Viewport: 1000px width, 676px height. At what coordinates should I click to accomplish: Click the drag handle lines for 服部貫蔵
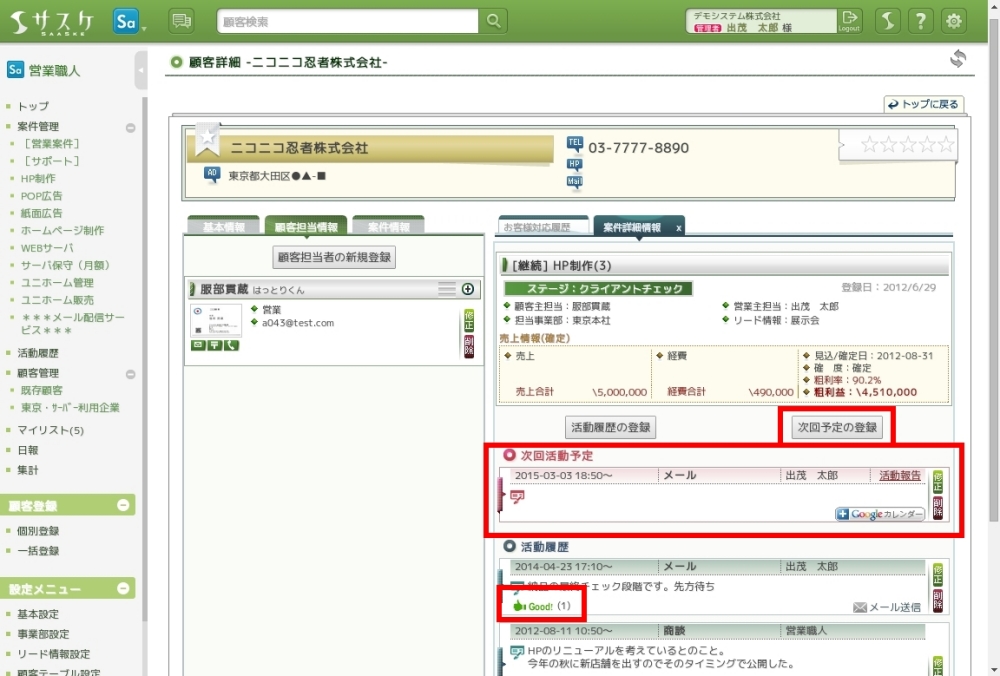pos(446,289)
